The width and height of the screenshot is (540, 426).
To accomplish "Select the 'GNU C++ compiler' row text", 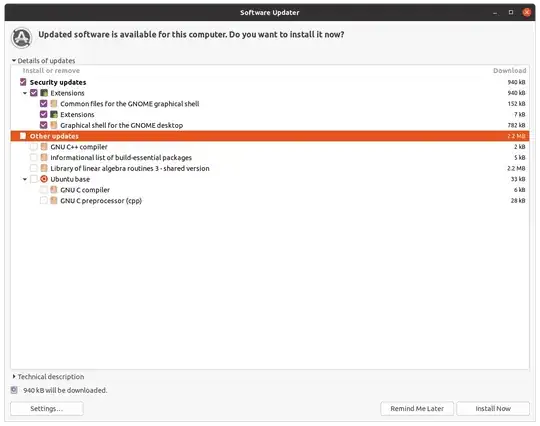I will click(79, 147).
